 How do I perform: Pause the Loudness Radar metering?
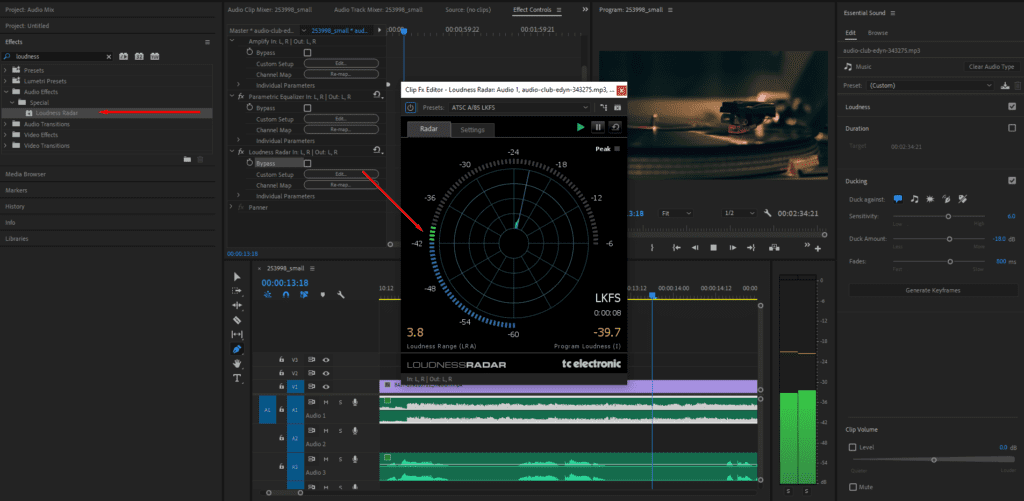click(x=598, y=127)
